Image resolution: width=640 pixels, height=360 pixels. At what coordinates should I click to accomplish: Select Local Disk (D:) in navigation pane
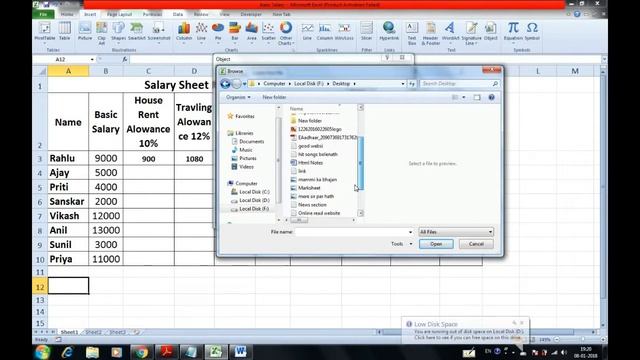point(250,200)
